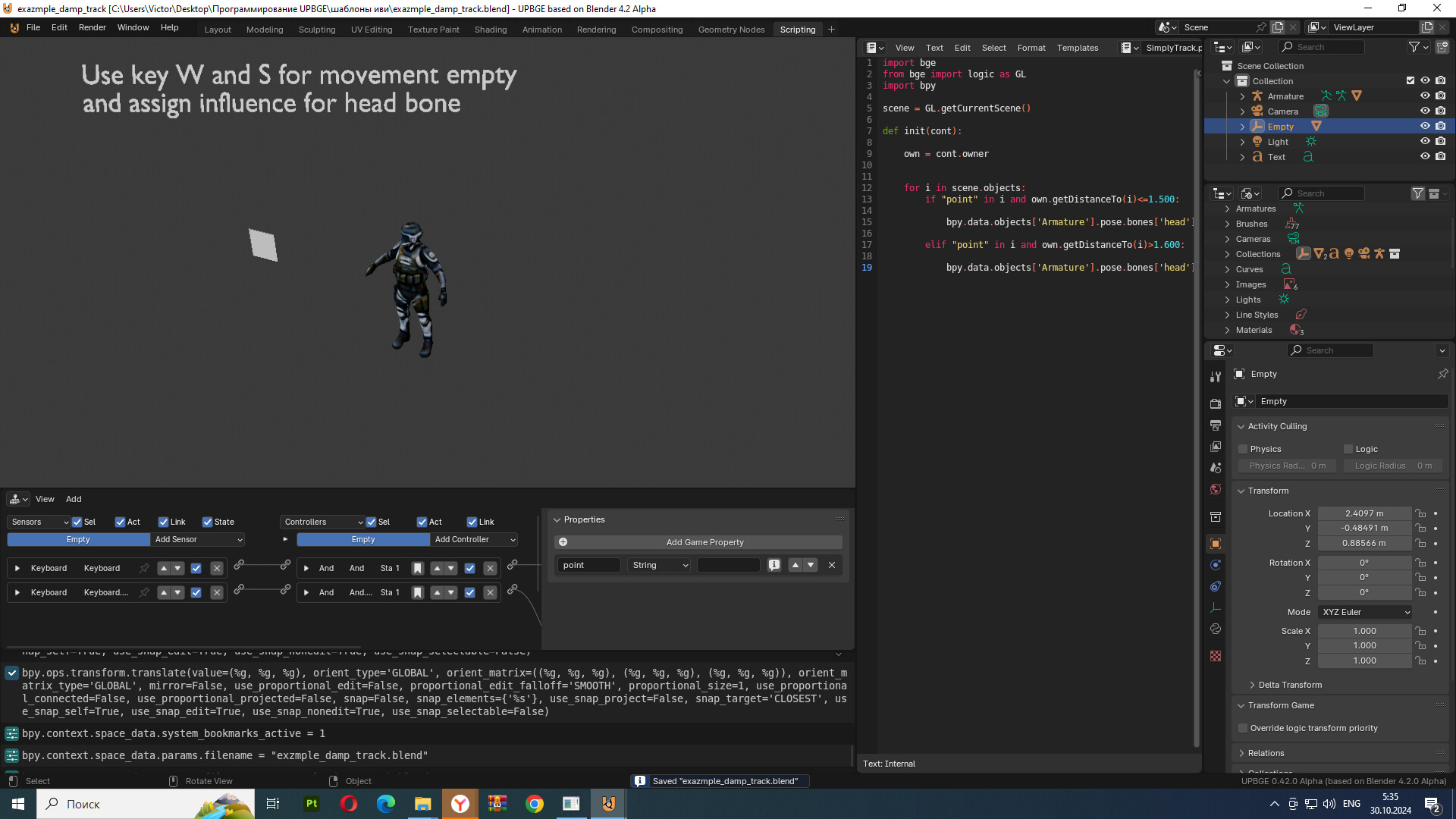Open the Tool properties tab

click(1216, 377)
